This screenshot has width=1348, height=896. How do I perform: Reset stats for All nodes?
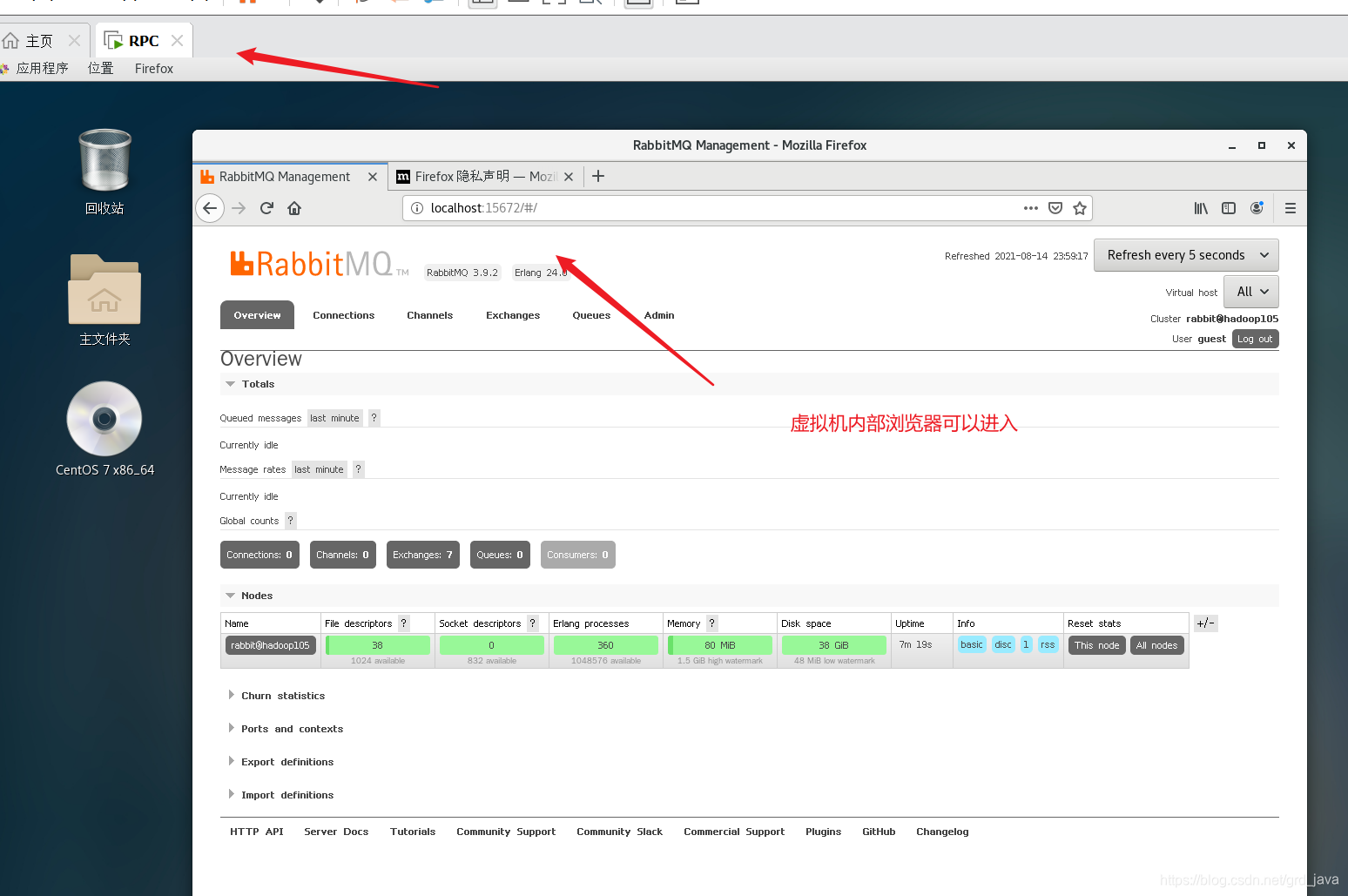(x=1156, y=645)
